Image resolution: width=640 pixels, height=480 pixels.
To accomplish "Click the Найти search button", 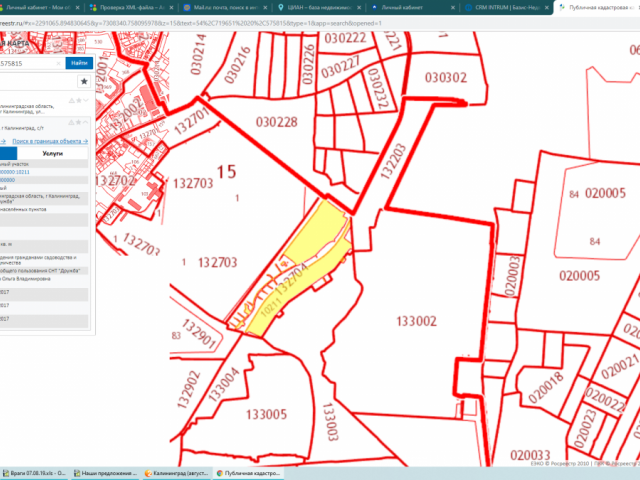I will [78, 62].
